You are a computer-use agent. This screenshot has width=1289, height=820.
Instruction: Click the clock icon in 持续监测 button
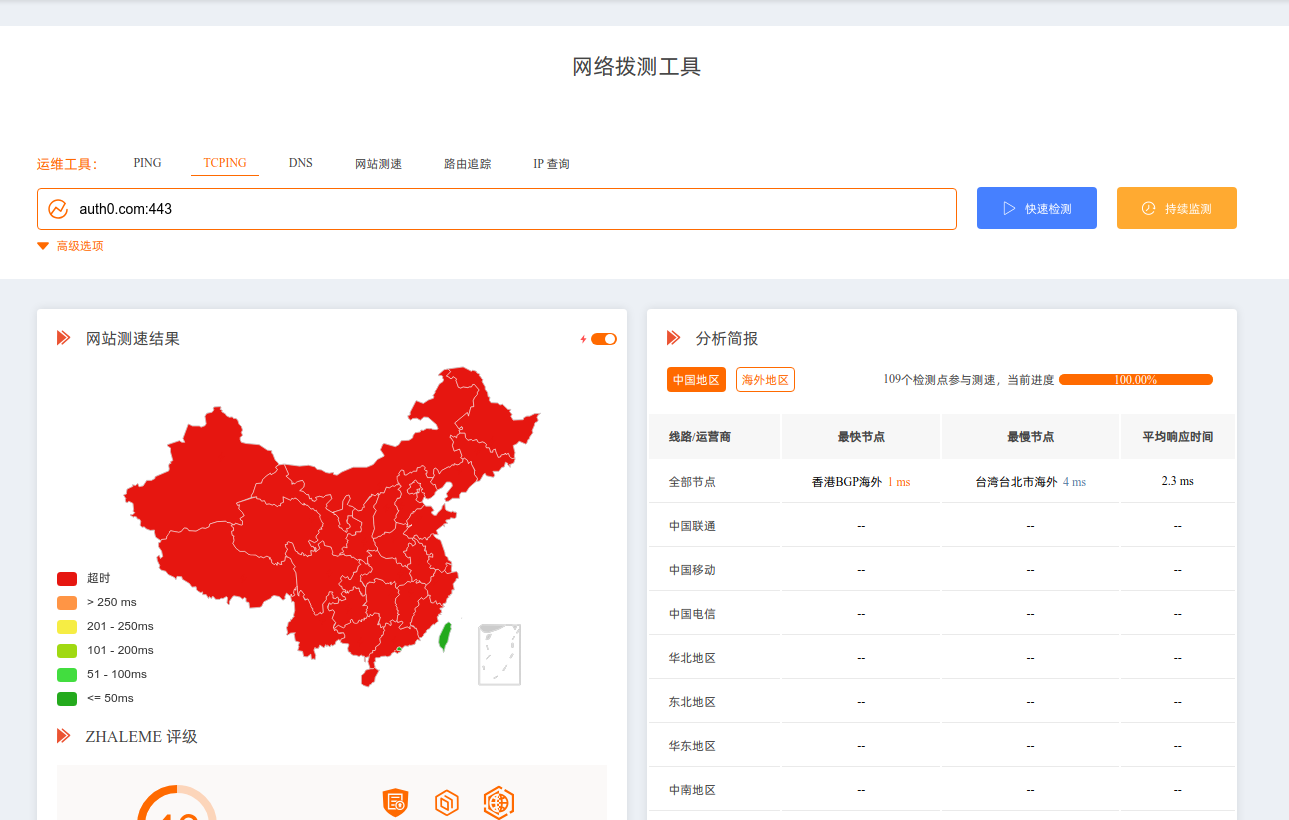pyautogui.click(x=1148, y=208)
